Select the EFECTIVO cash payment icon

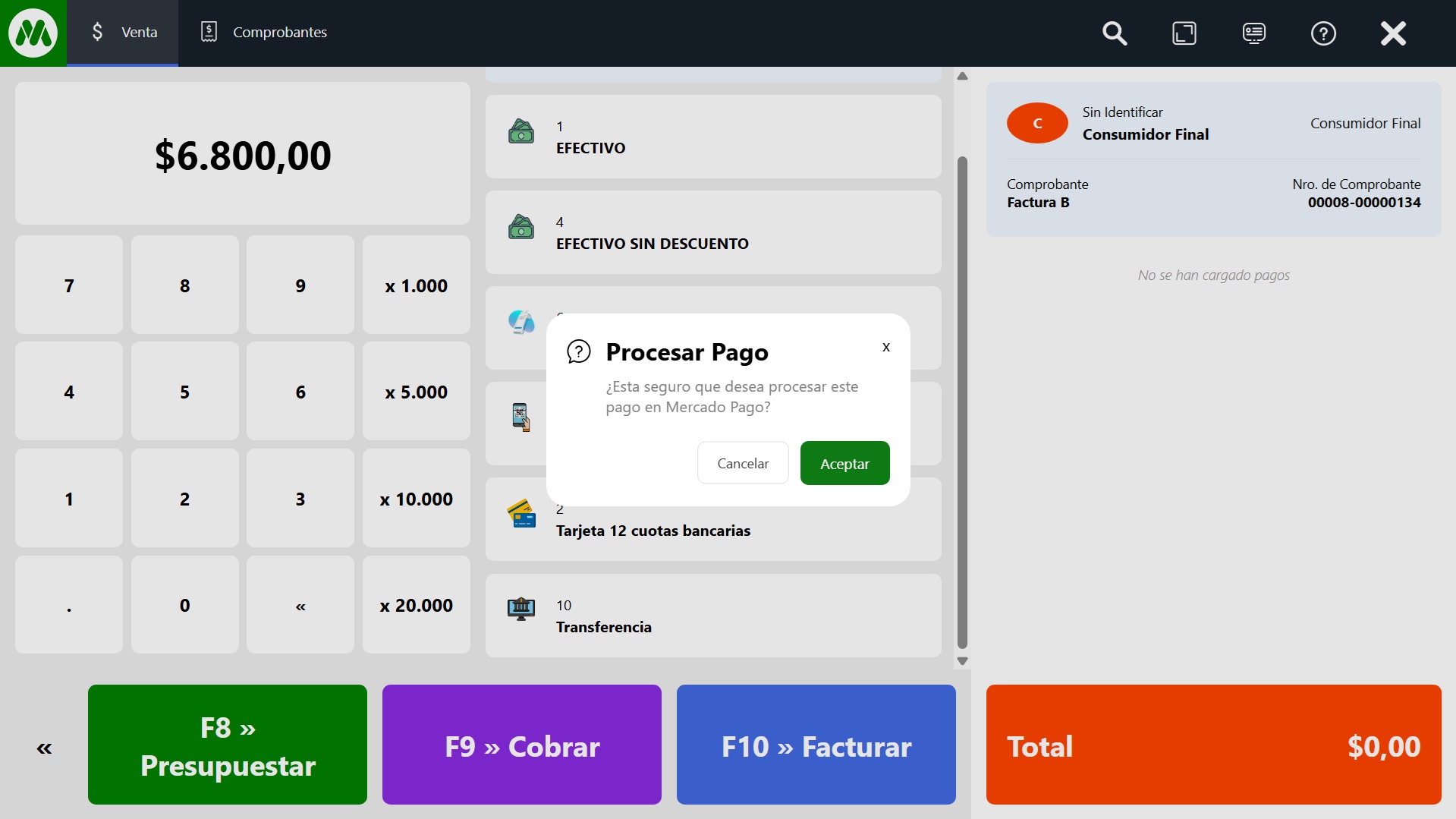tap(521, 132)
